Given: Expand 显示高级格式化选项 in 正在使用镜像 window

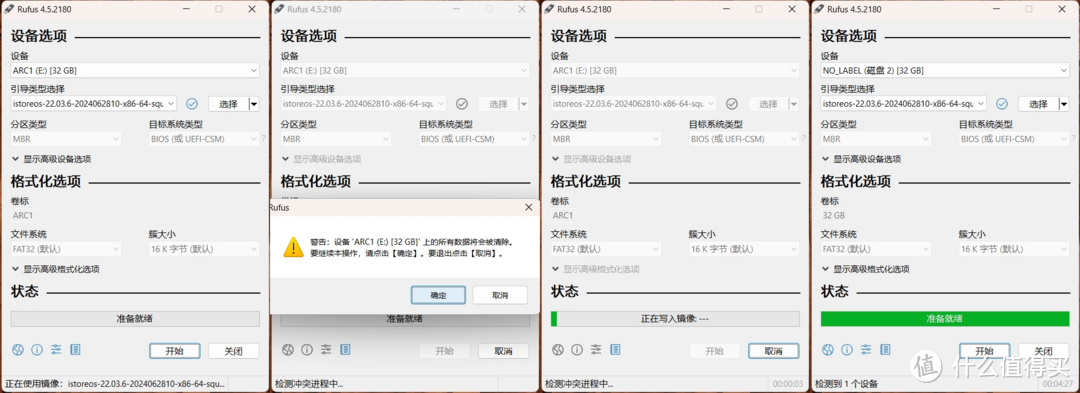Looking at the screenshot, I should pos(56,269).
